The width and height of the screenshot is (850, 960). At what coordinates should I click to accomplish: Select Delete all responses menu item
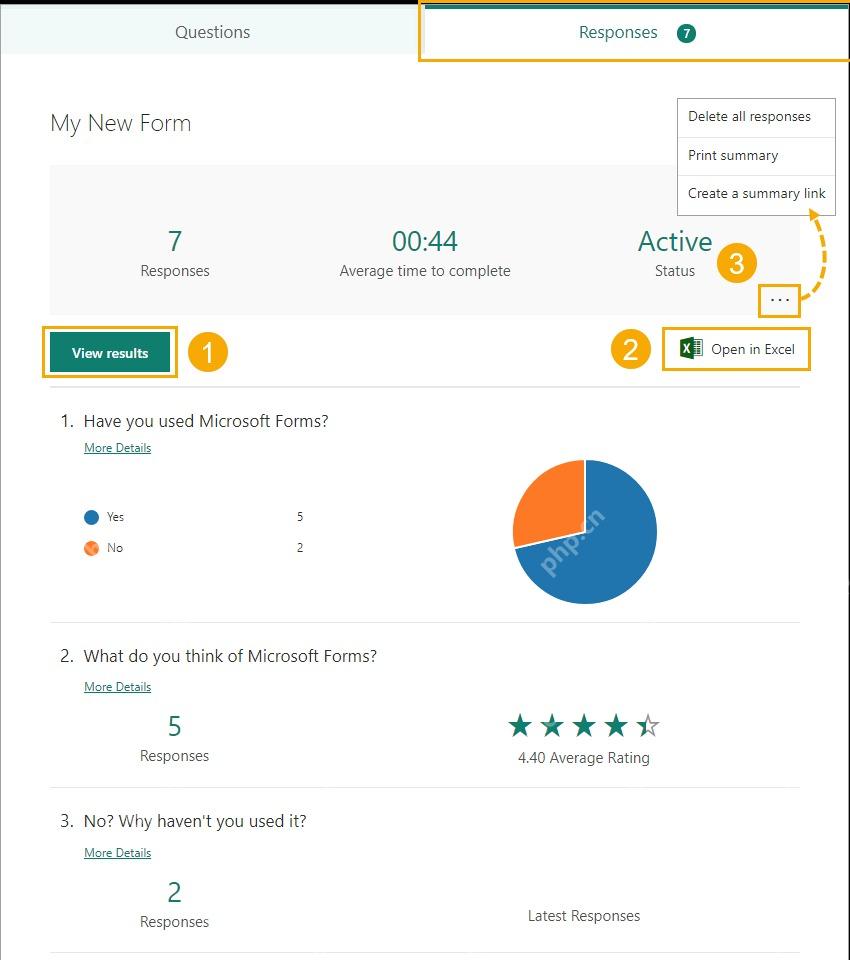pos(749,116)
